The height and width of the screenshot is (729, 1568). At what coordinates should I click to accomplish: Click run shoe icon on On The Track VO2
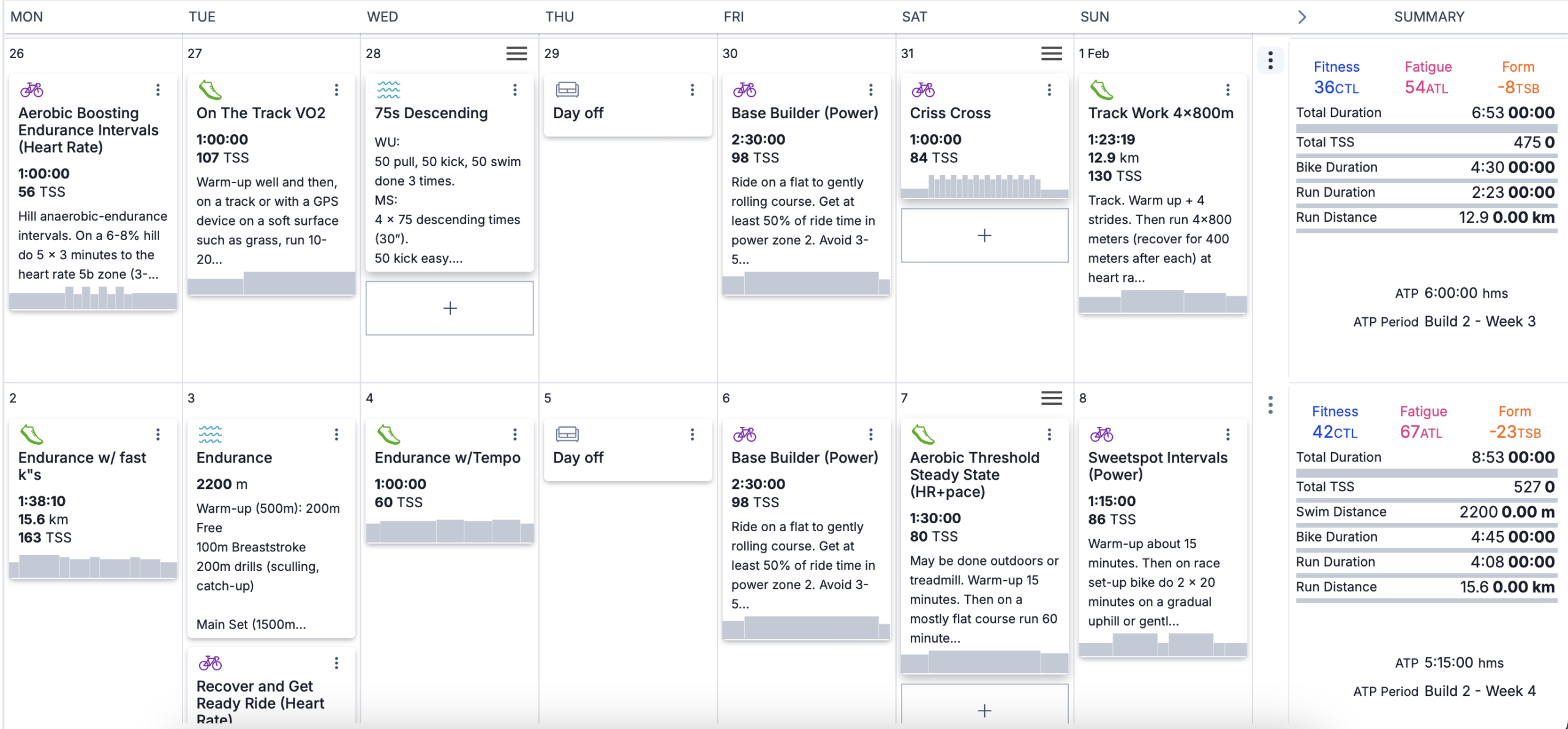(x=210, y=90)
